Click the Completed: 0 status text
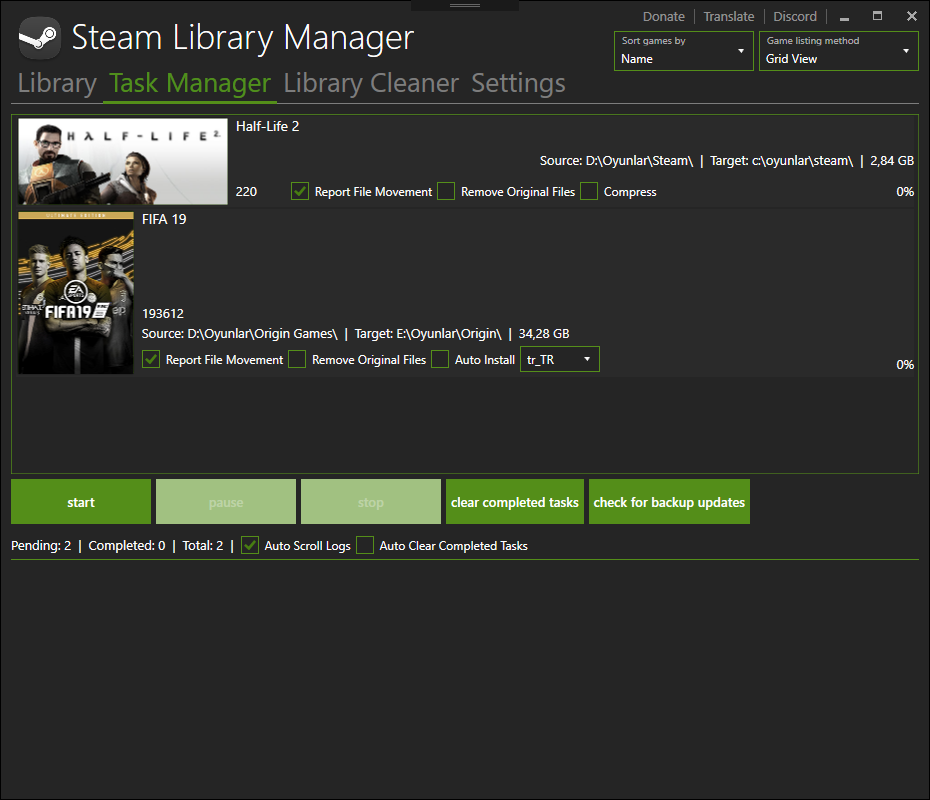The width and height of the screenshot is (930, 800). (127, 546)
